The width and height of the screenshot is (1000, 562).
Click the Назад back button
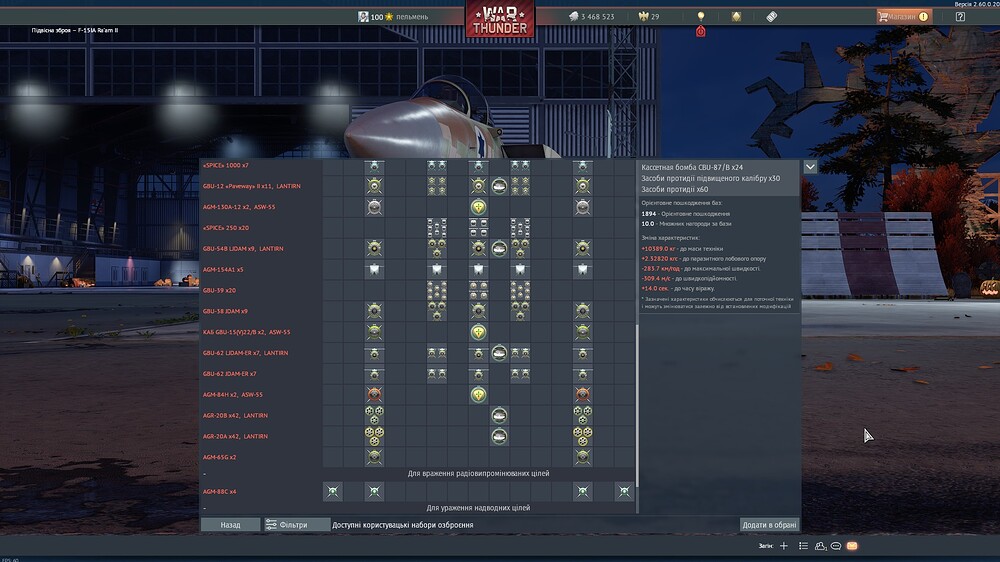coord(230,524)
